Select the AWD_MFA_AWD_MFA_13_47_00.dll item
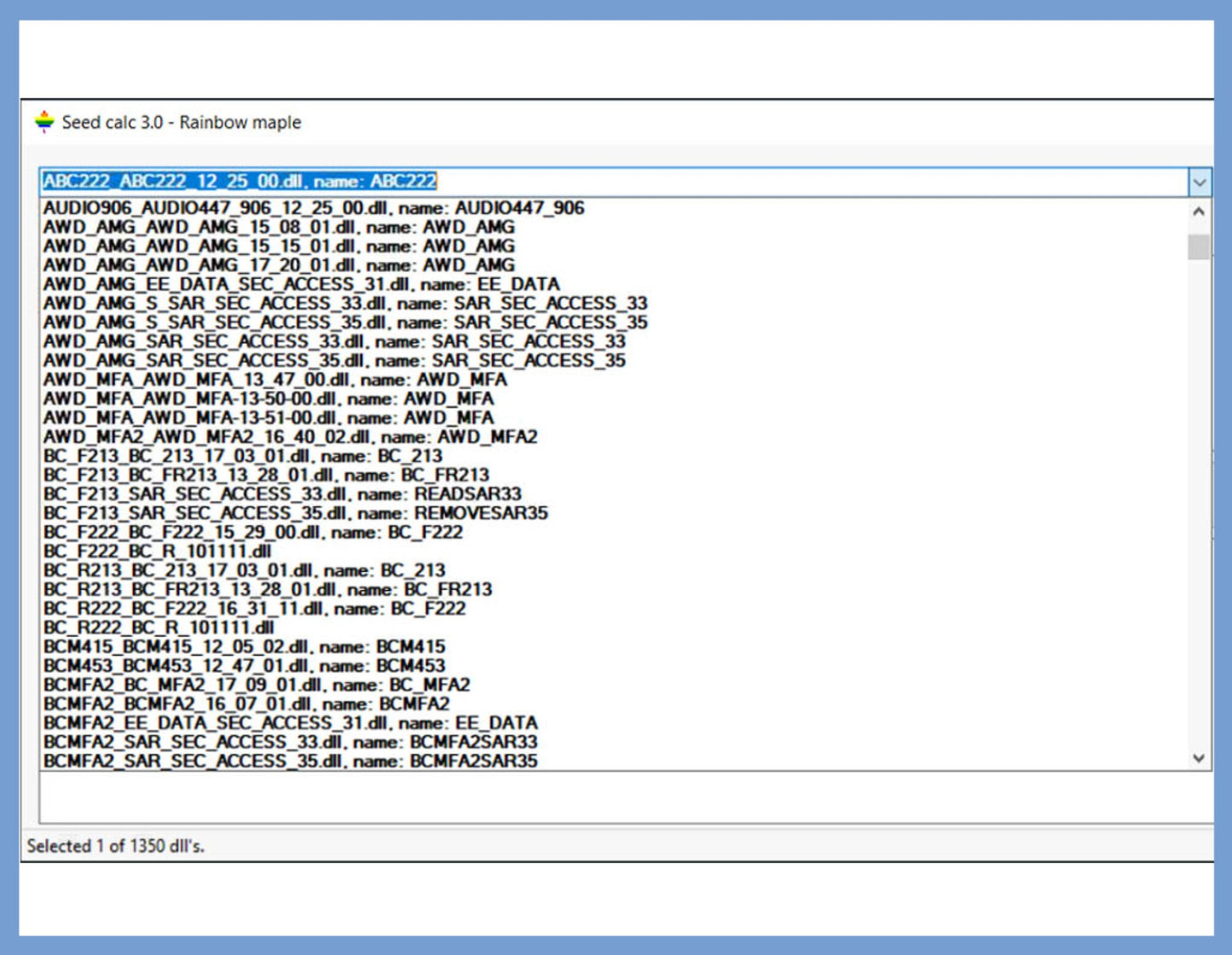Viewport: 1232px width, 955px height. pos(275,380)
